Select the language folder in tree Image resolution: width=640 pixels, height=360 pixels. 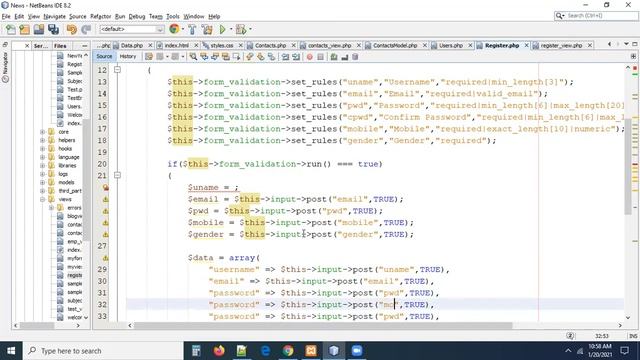click(69, 157)
